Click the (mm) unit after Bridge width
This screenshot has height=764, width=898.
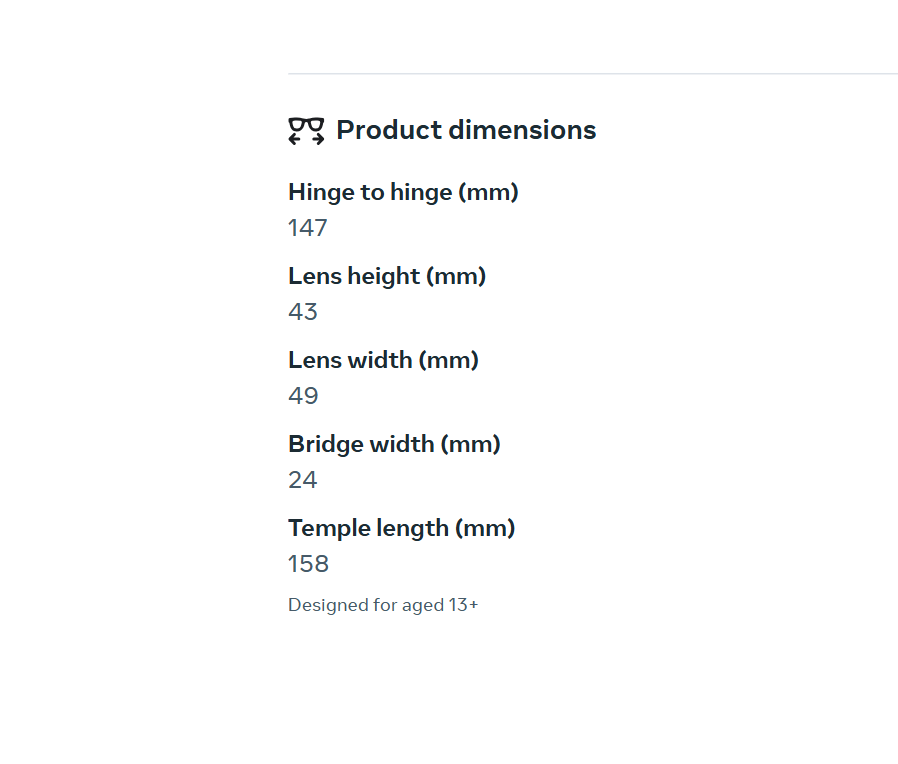[x=471, y=444]
